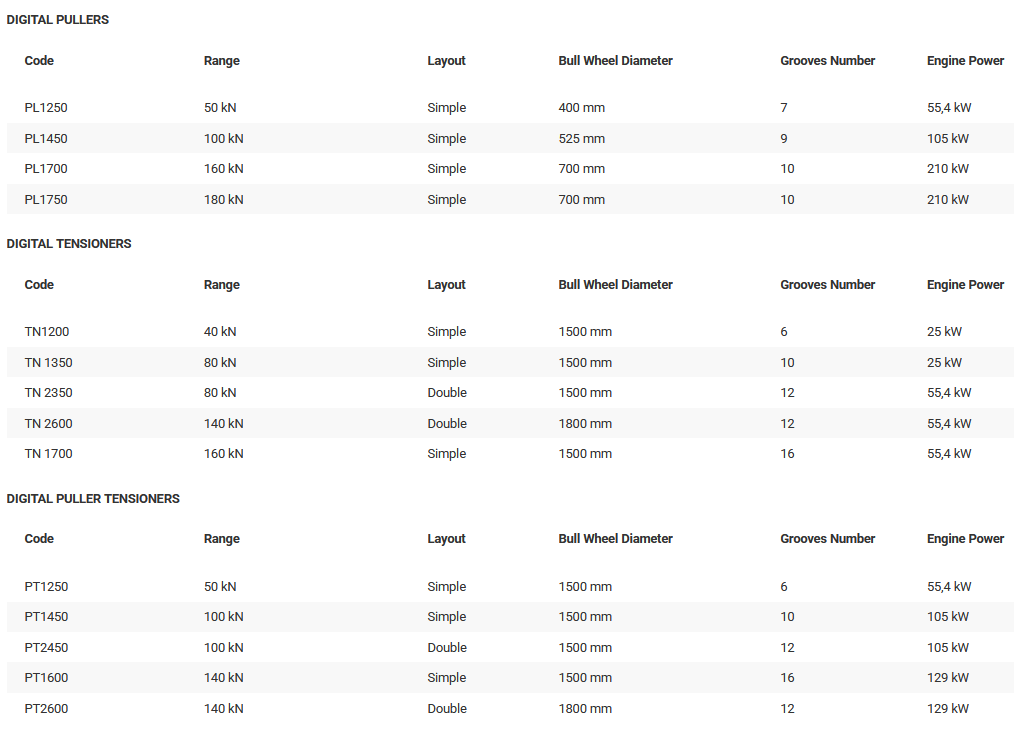Click Bull Wheel Diameter header in Pullers table
The height and width of the screenshot is (734, 1014).
click(615, 61)
